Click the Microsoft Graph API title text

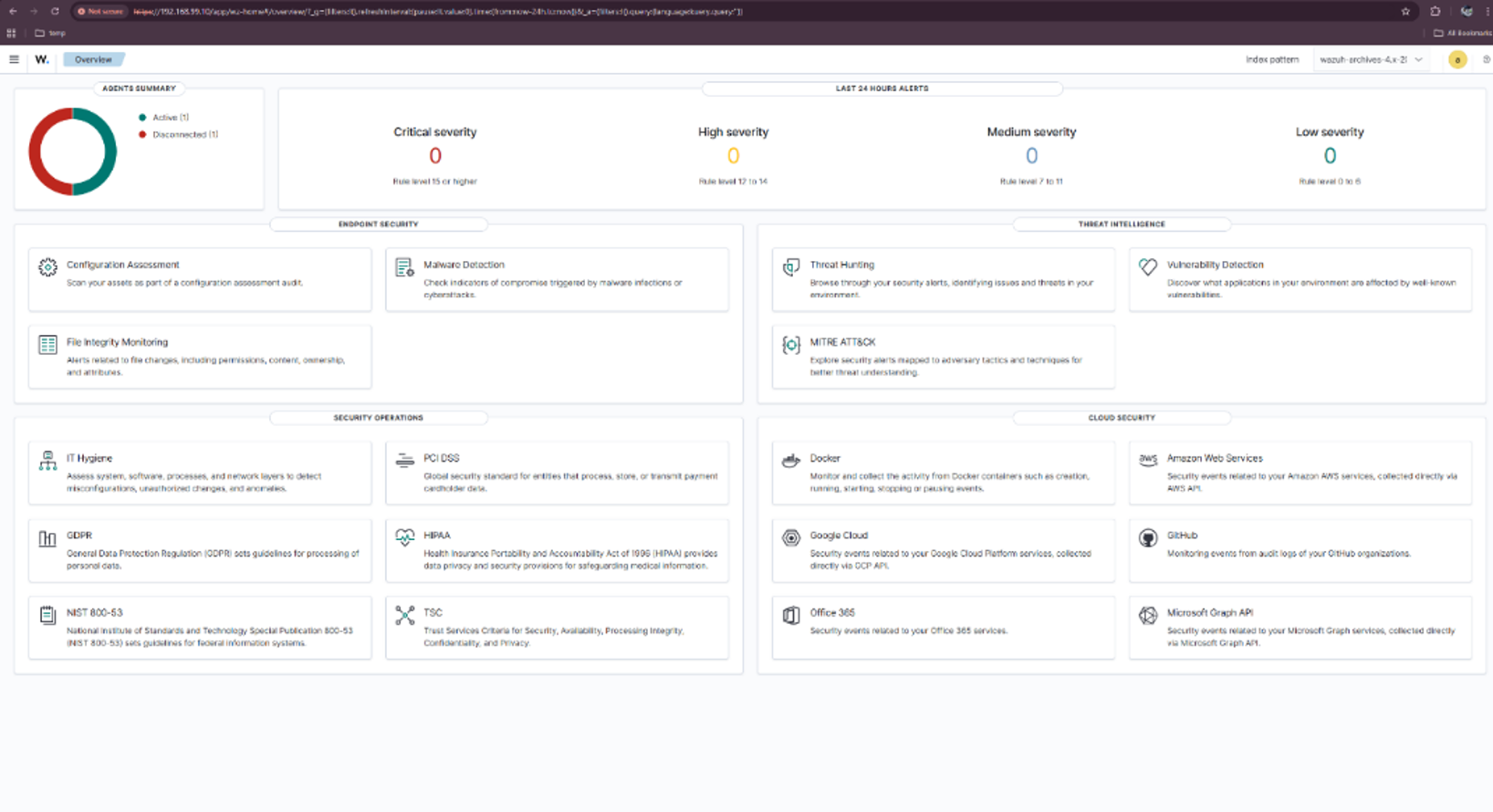[1210, 613]
